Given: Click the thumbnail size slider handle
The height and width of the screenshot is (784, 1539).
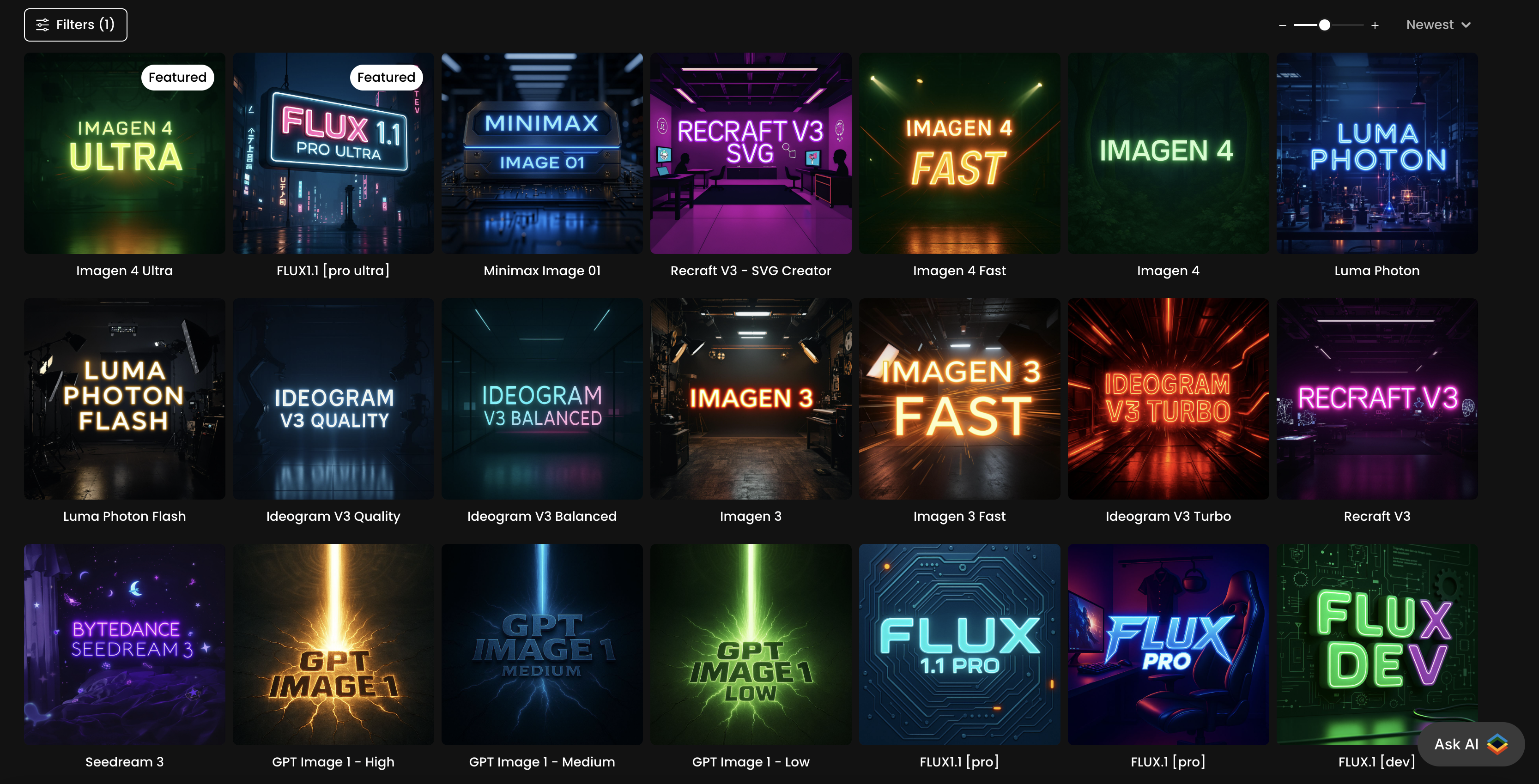Looking at the screenshot, I should pos(1325,25).
